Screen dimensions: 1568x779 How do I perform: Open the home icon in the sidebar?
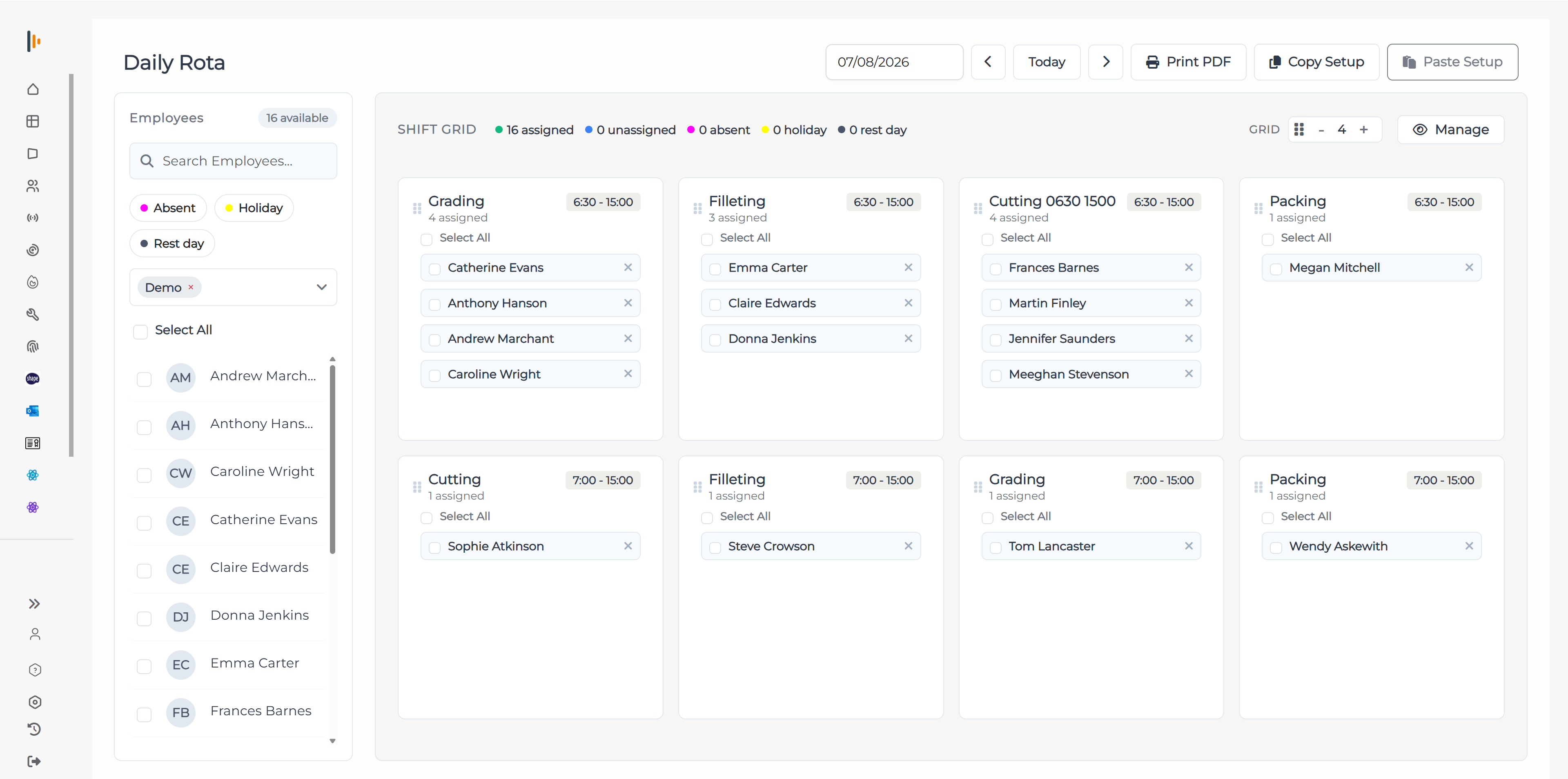point(33,89)
